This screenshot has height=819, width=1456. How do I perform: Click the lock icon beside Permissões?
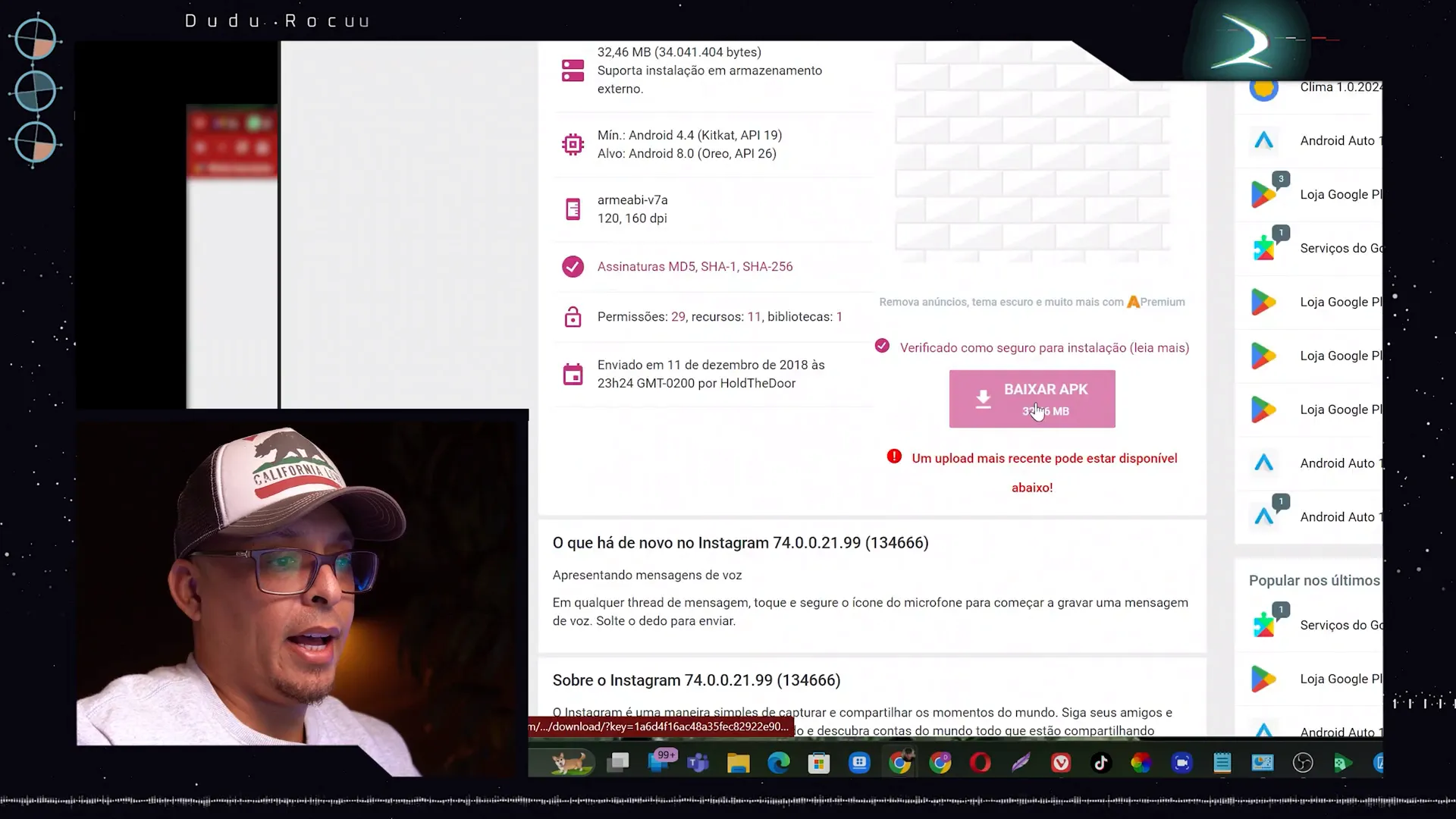point(573,317)
